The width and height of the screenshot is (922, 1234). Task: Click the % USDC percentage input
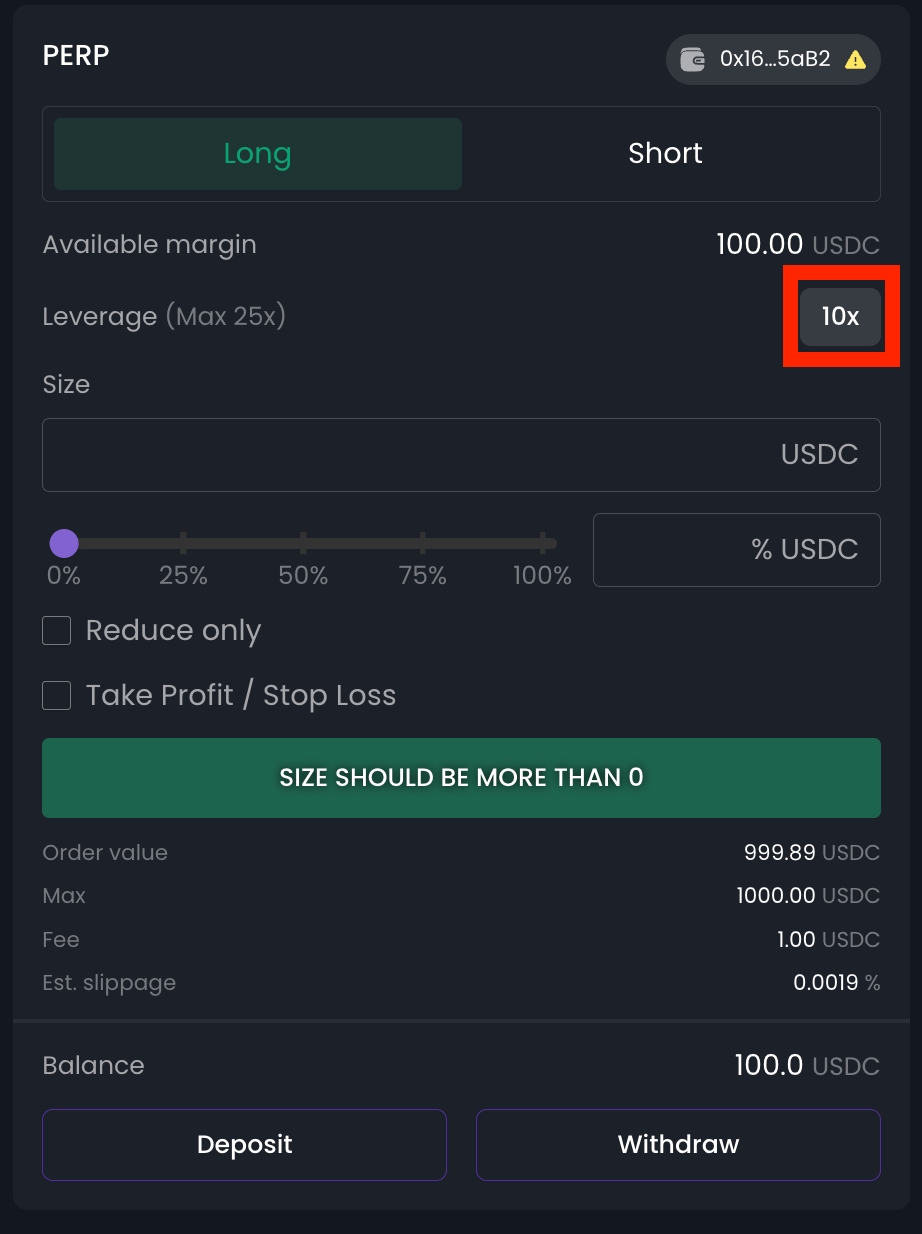(736, 550)
